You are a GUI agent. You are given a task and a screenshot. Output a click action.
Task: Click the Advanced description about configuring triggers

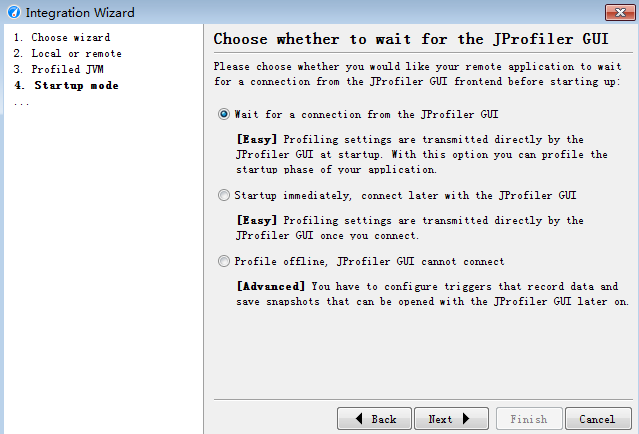pyautogui.click(x=432, y=294)
